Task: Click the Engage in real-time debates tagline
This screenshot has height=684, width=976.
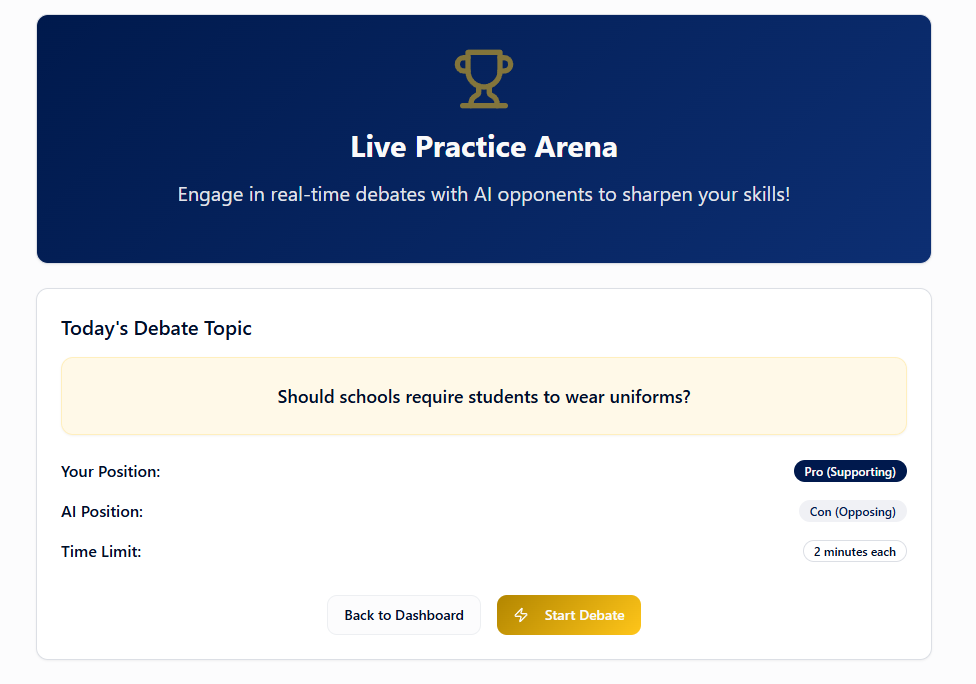Action: click(x=484, y=194)
